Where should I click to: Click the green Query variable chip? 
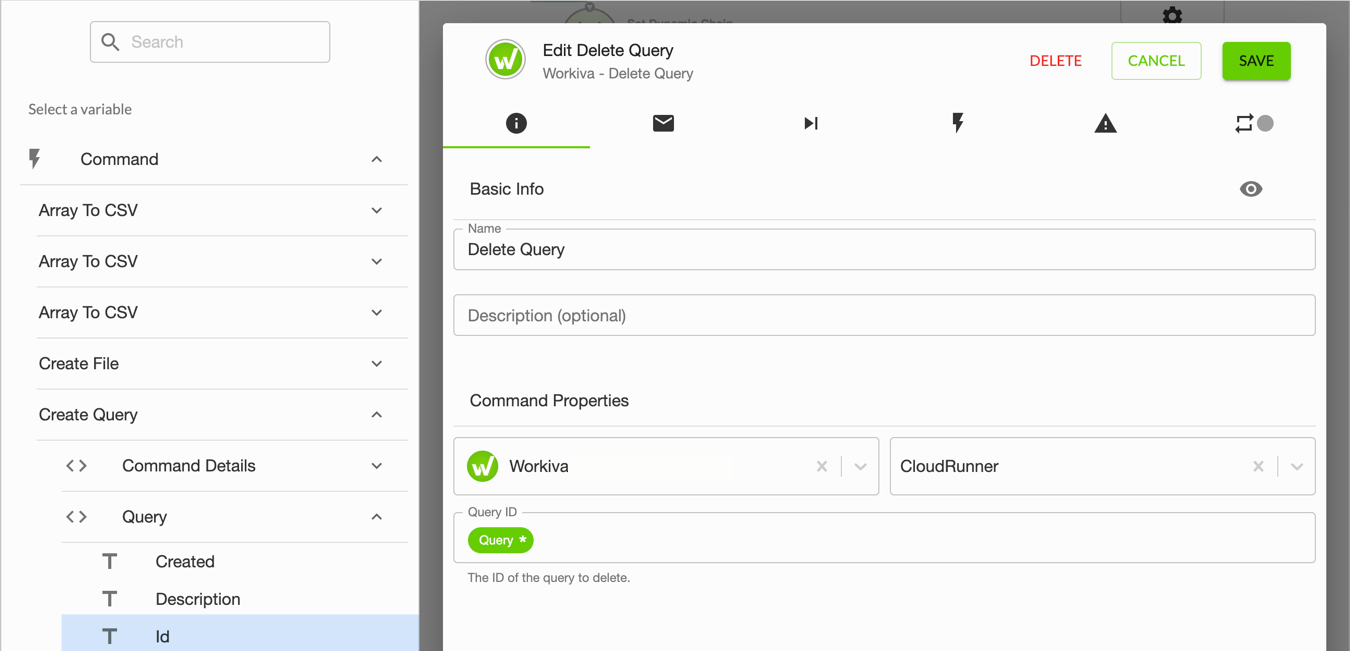(x=501, y=540)
